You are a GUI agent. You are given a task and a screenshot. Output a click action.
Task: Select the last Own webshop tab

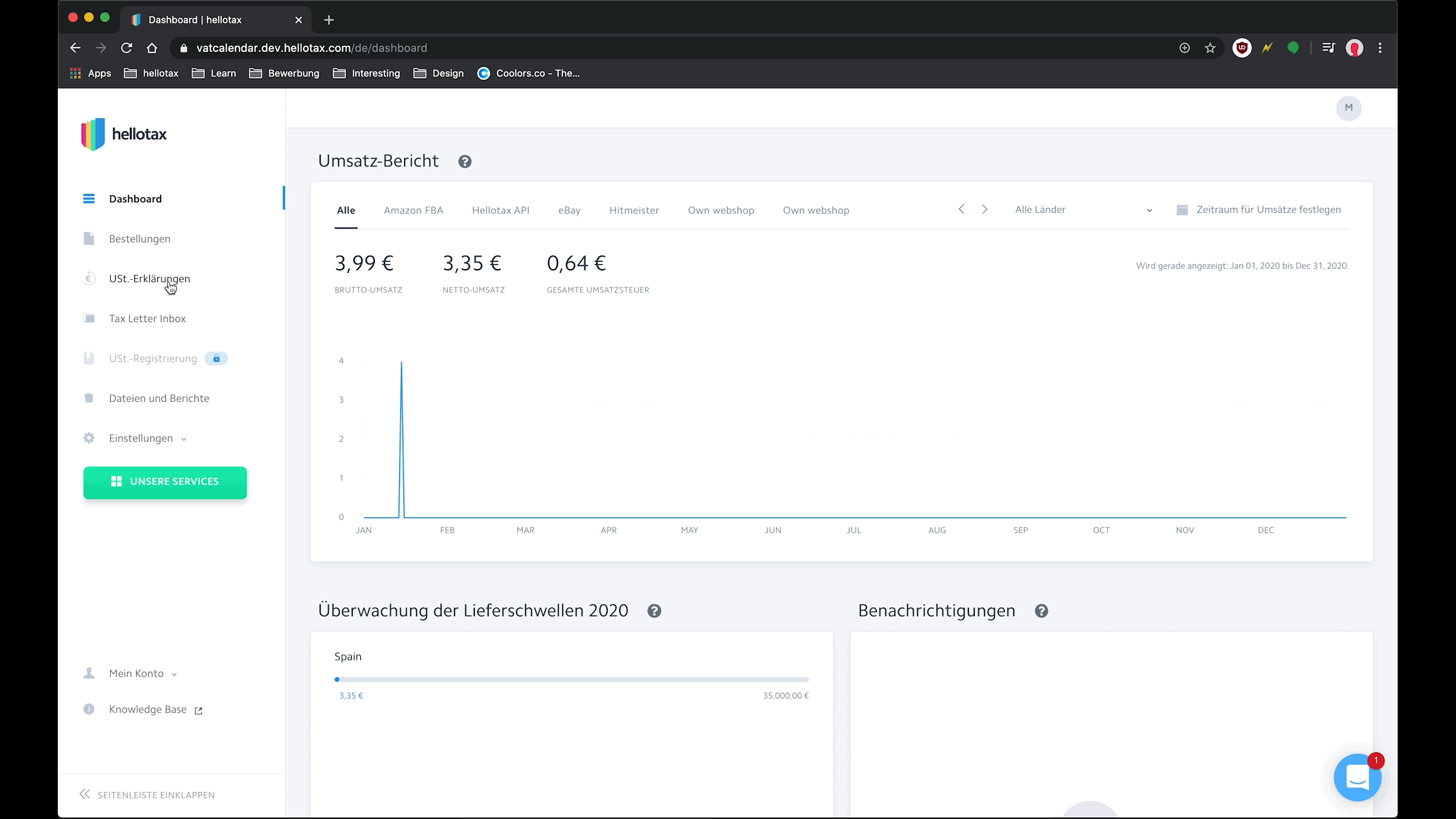pyautogui.click(x=816, y=210)
